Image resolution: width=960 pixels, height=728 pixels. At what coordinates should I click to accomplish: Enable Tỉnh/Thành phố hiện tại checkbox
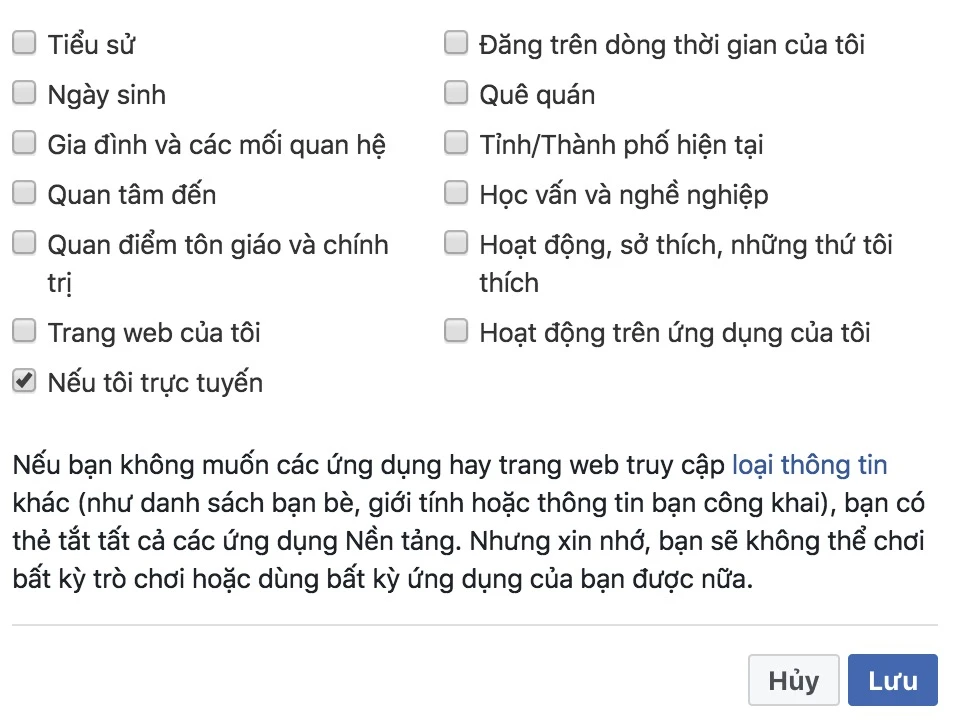[456, 143]
